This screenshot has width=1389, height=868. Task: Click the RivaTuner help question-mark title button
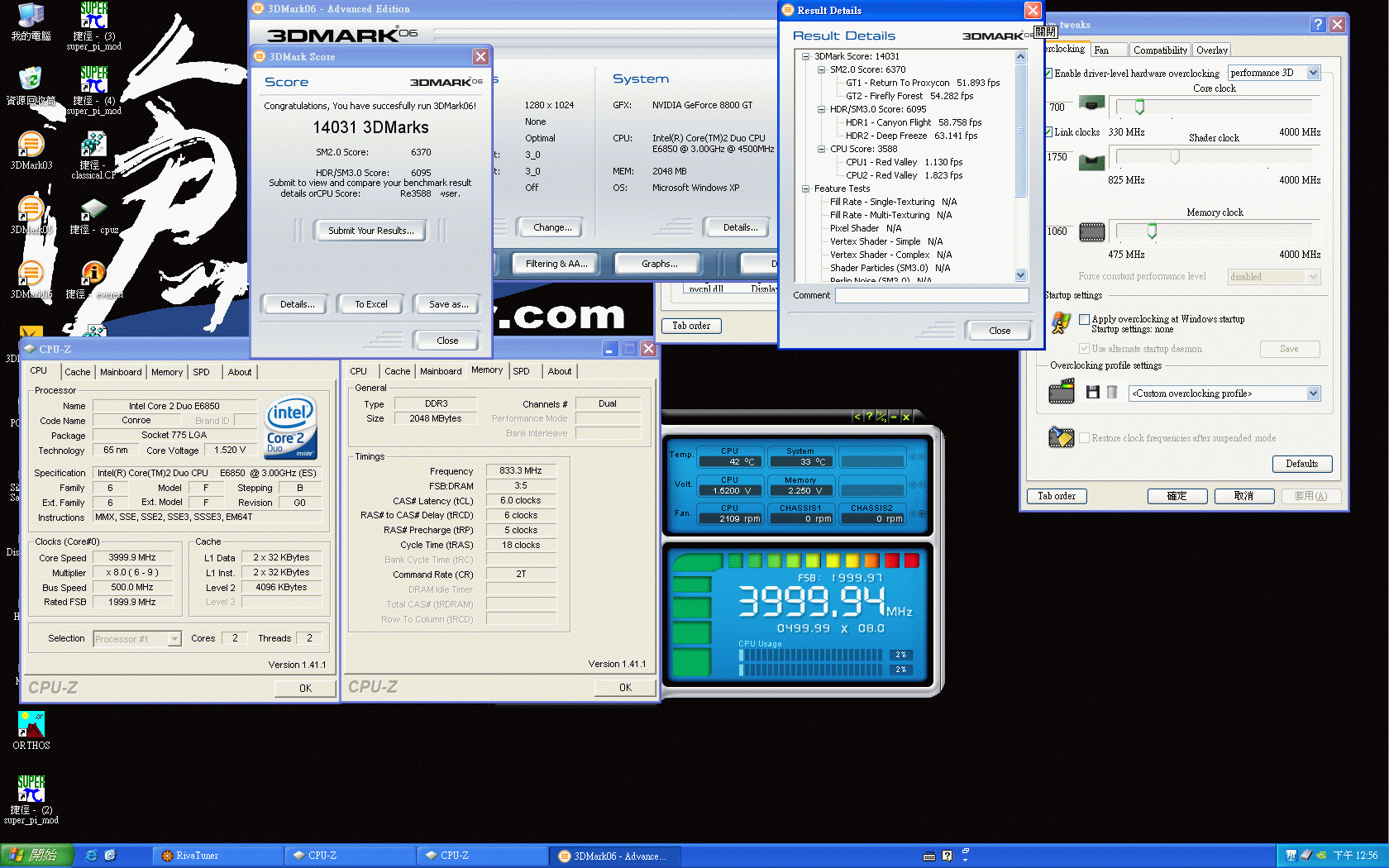[x=1318, y=25]
